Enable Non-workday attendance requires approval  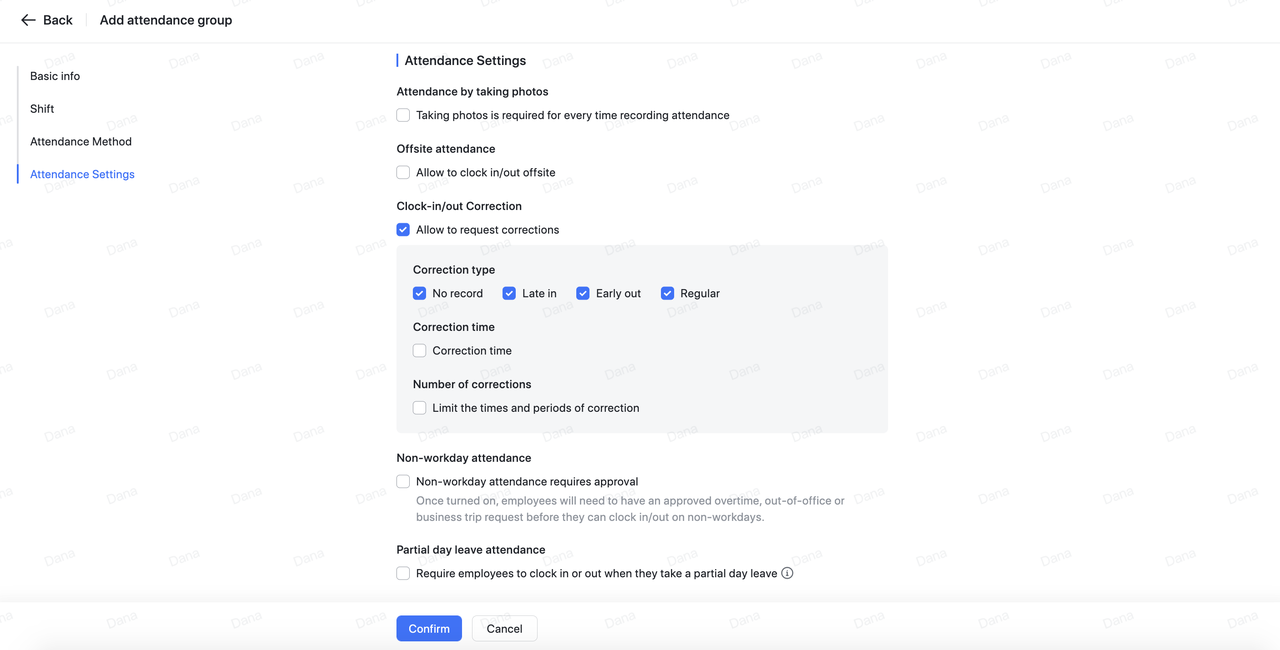click(403, 481)
